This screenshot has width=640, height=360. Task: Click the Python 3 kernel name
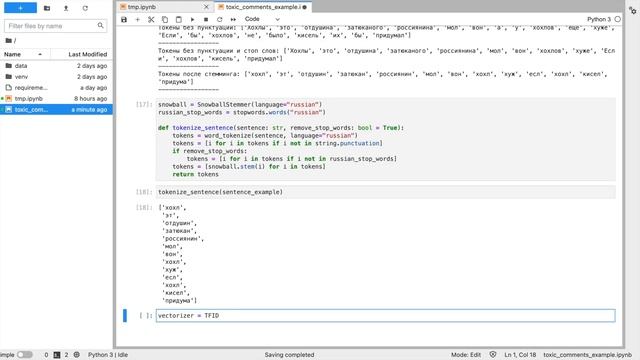(x=599, y=19)
